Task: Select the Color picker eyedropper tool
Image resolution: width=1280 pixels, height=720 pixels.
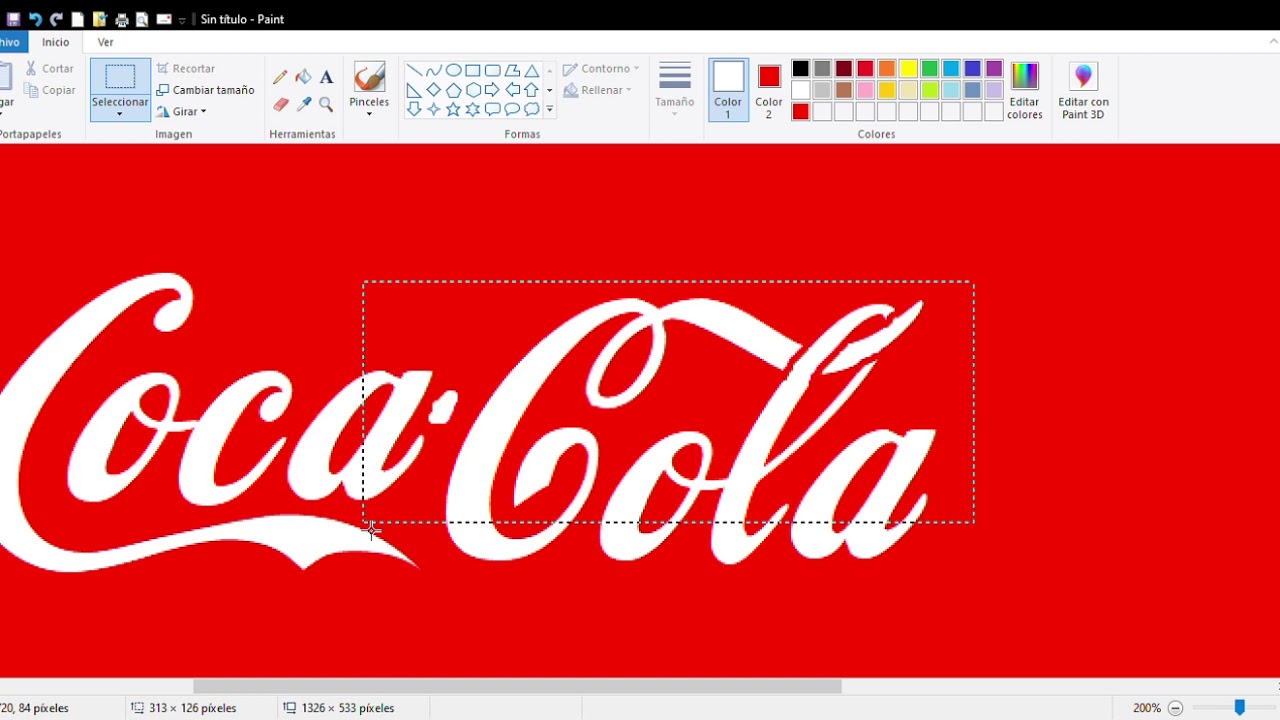Action: pyautogui.click(x=303, y=104)
